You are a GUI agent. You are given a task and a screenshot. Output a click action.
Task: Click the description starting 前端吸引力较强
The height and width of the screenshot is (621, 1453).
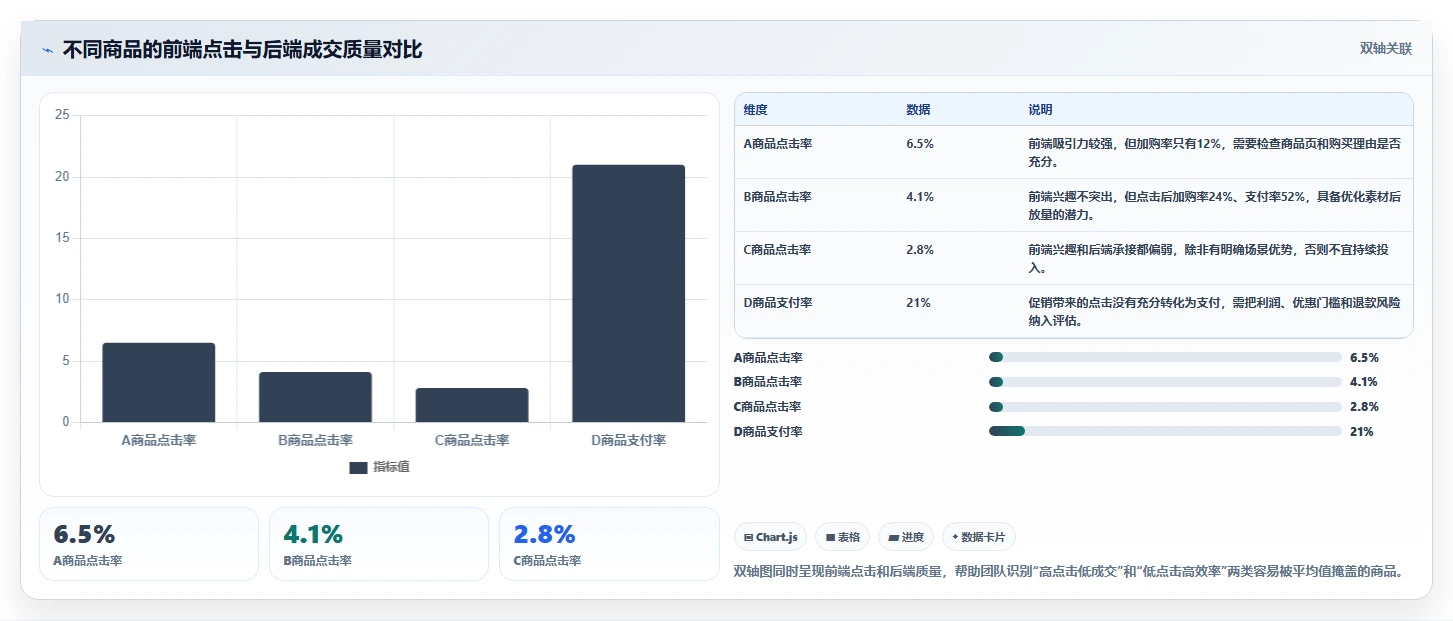[1214, 152]
